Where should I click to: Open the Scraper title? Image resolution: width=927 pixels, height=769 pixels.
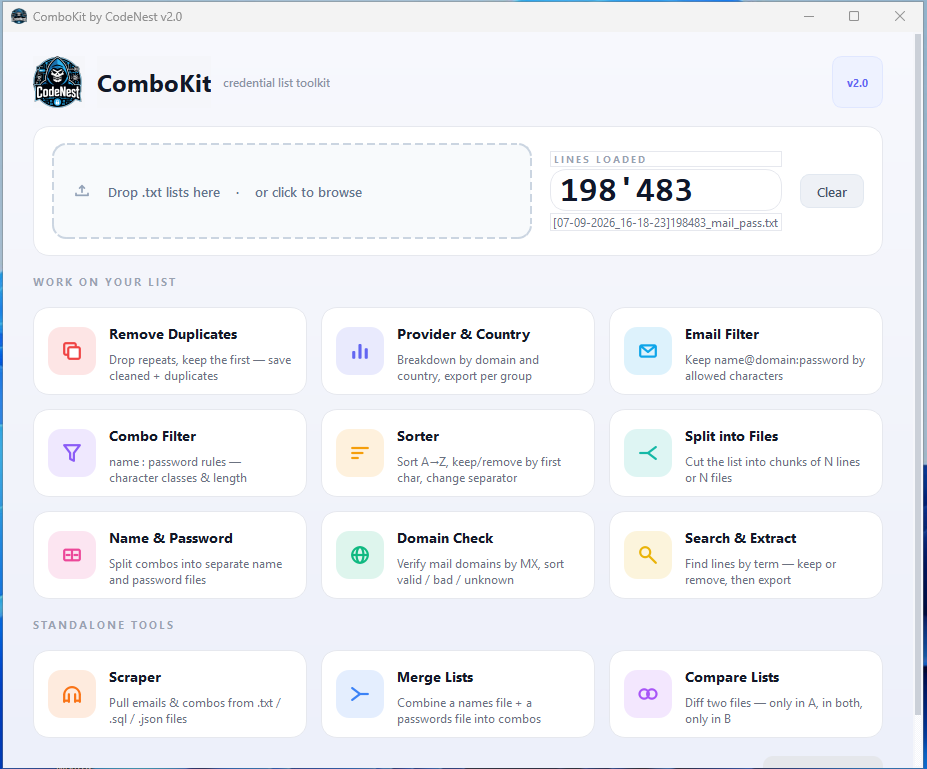coord(135,677)
